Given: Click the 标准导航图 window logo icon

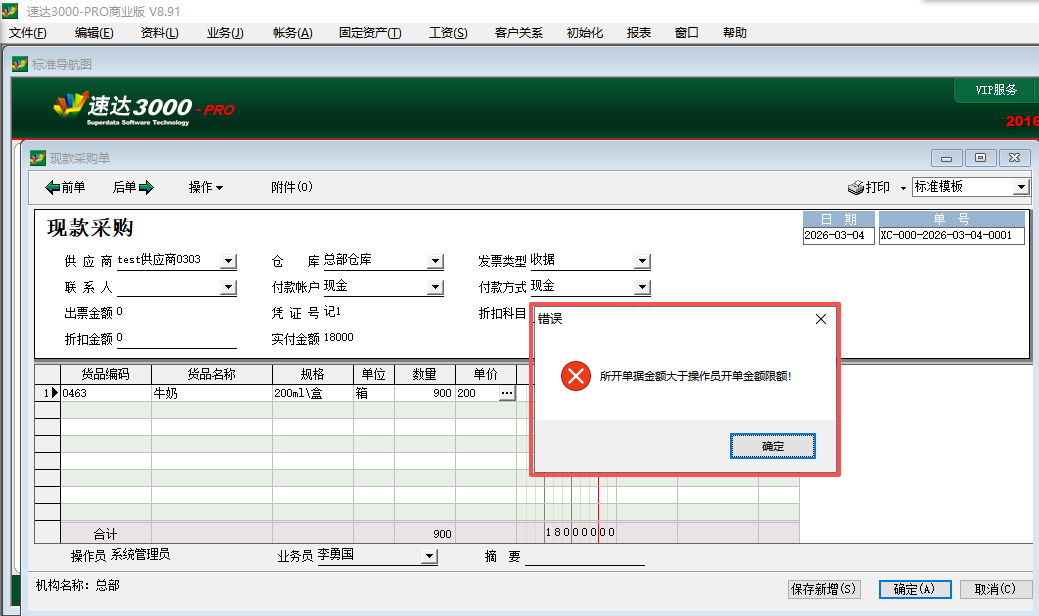Looking at the screenshot, I should [19, 64].
